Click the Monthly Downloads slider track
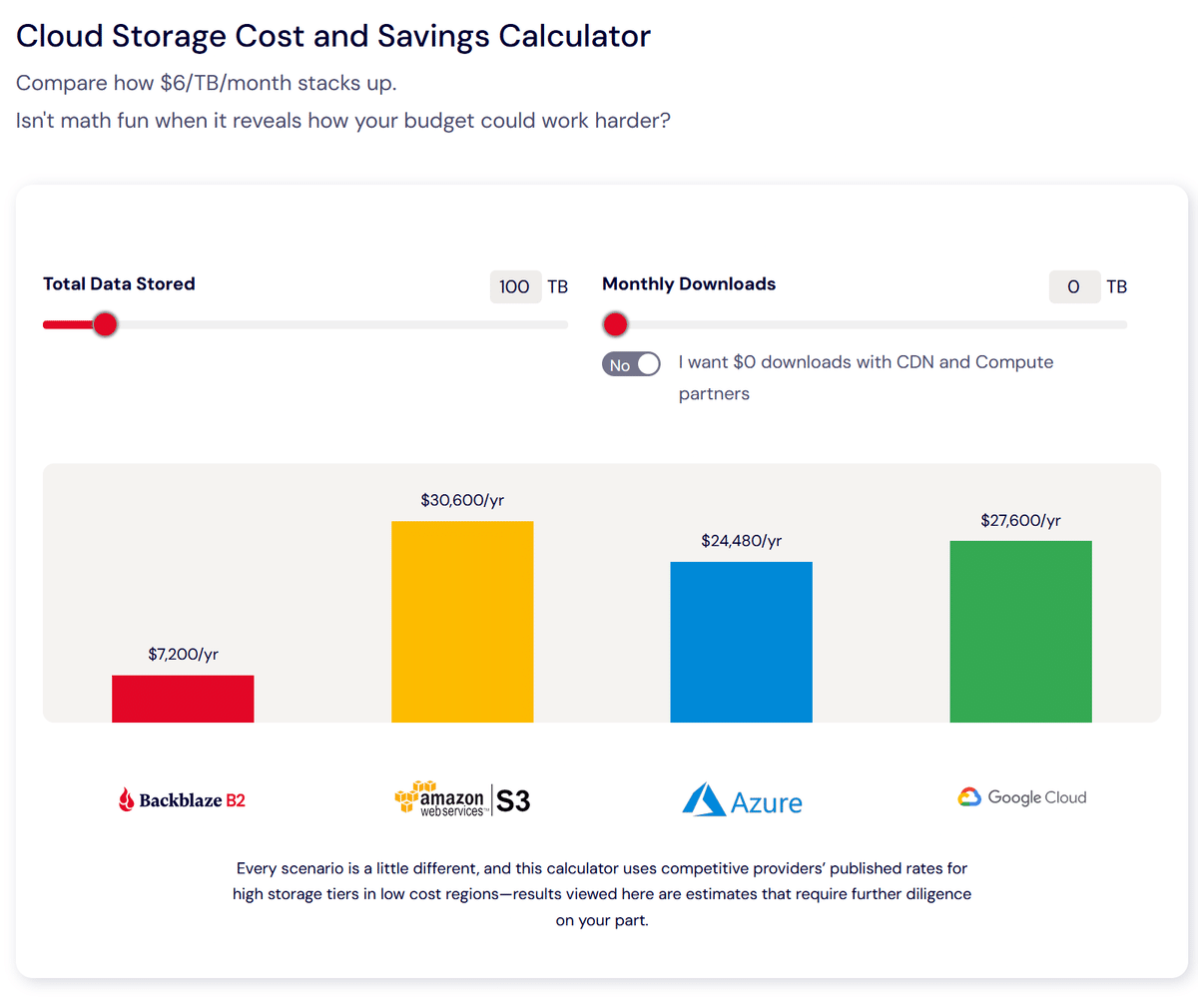Screen dimensions: 1198x1008 point(869,324)
